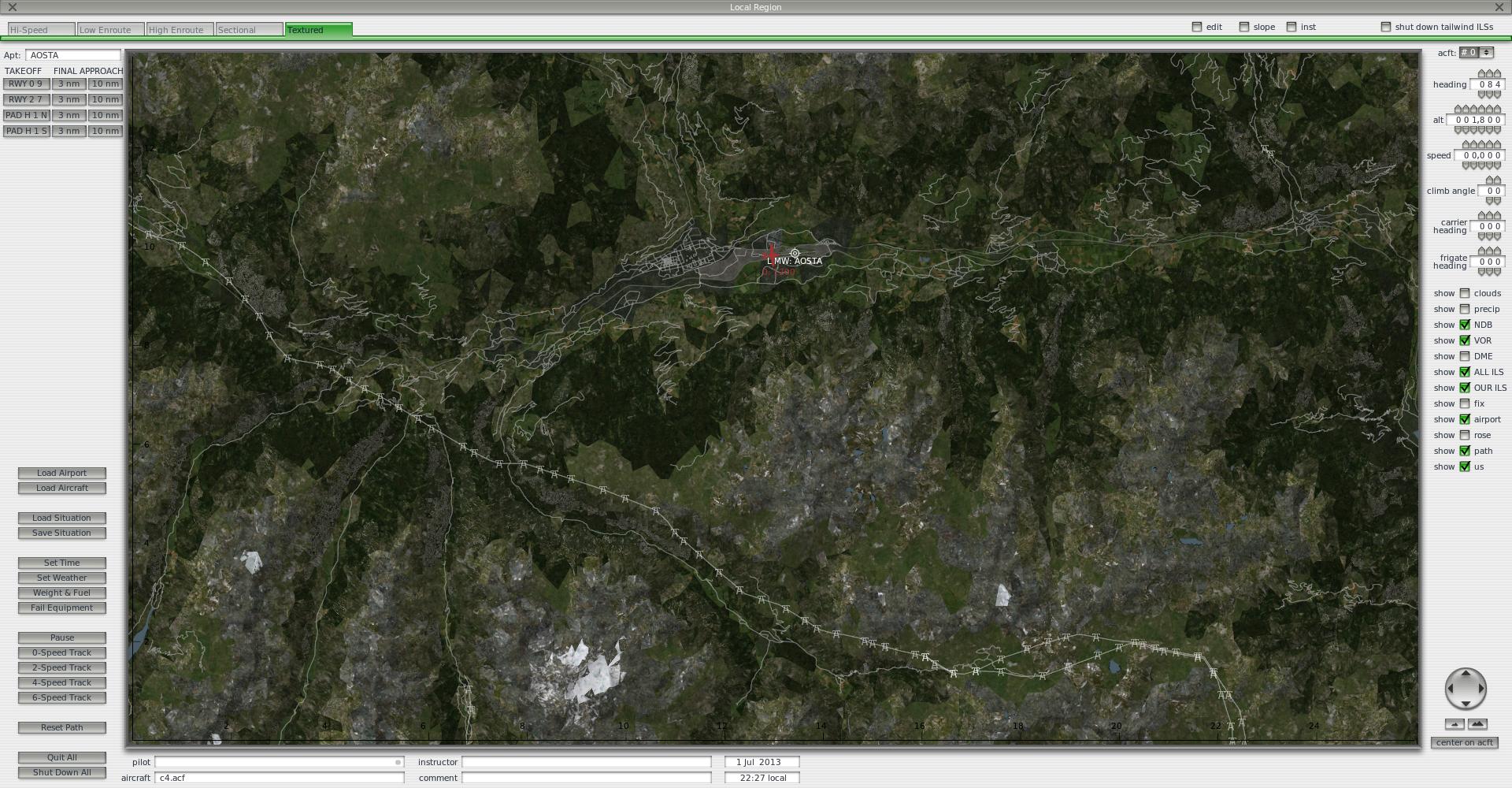1512x788 pixels.
Task: Click the red aircraft icon on map
Action: [771, 254]
